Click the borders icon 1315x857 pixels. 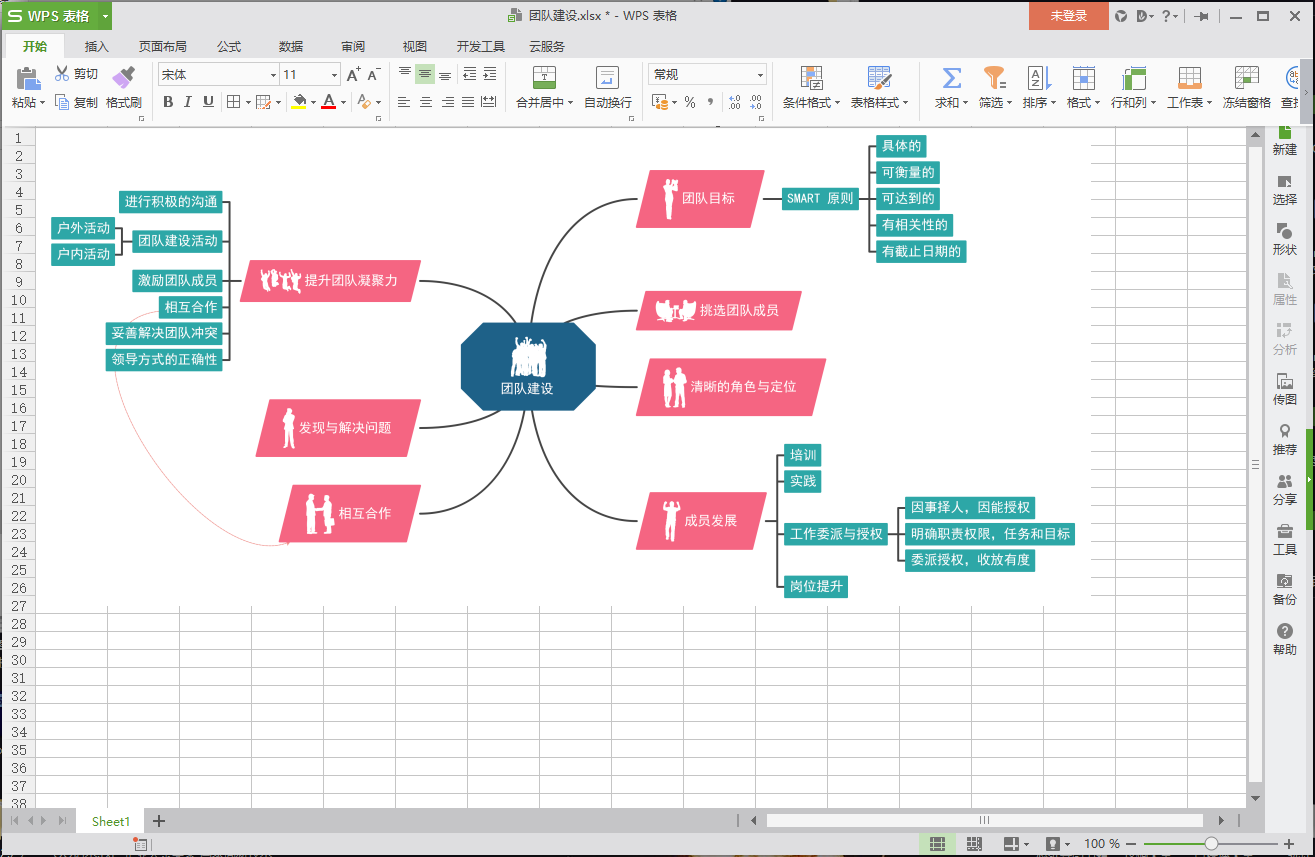click(x=233, y=102)
